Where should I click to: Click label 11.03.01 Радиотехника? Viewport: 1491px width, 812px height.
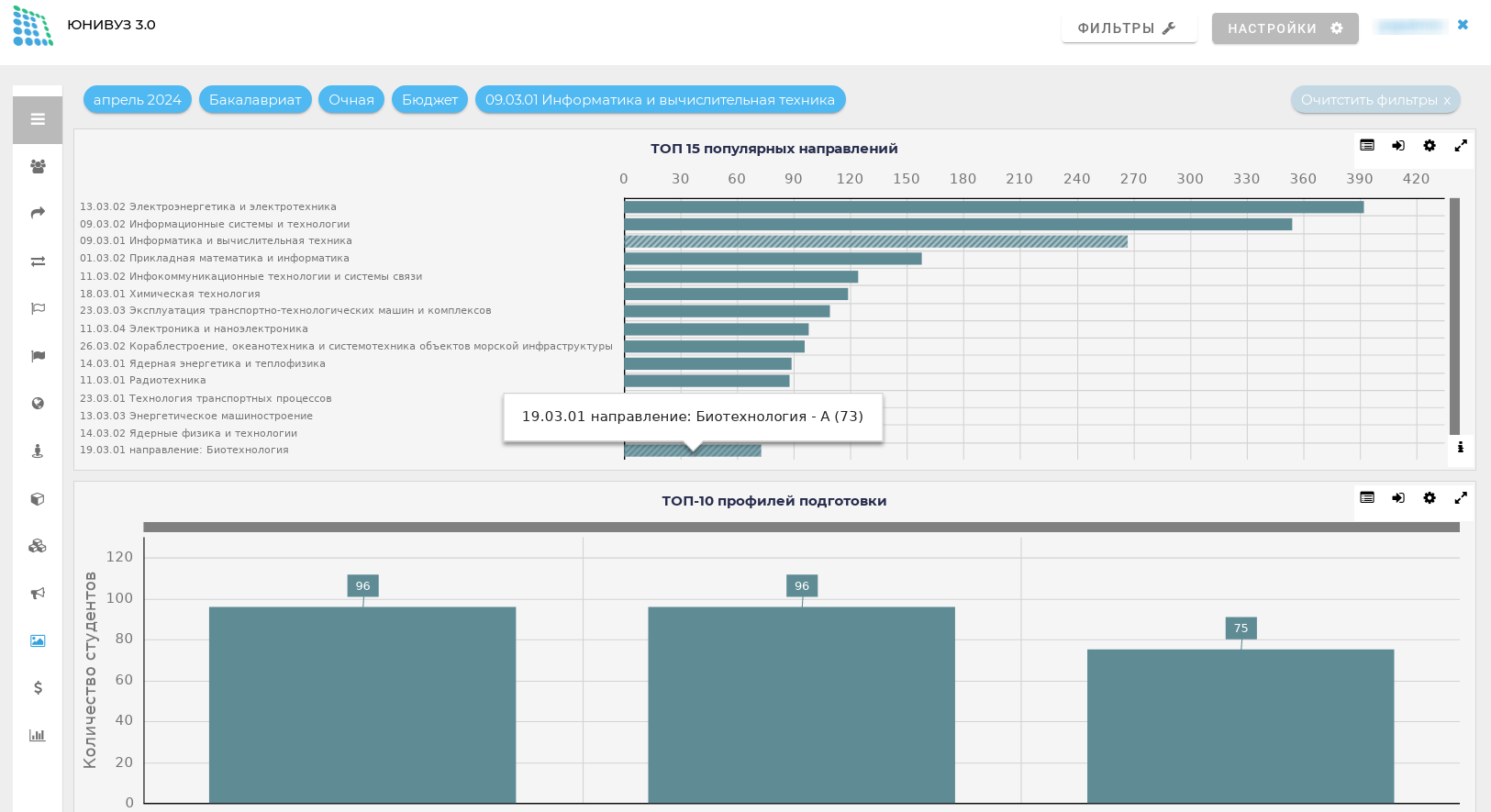(143, 381)
